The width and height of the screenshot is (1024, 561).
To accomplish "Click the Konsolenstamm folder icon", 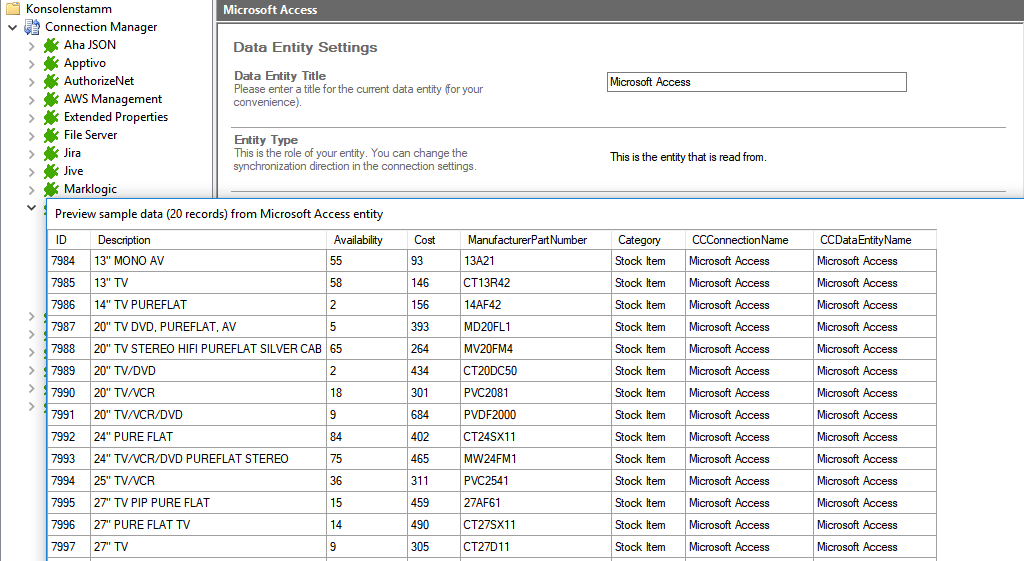I will [x=13, y=8].
